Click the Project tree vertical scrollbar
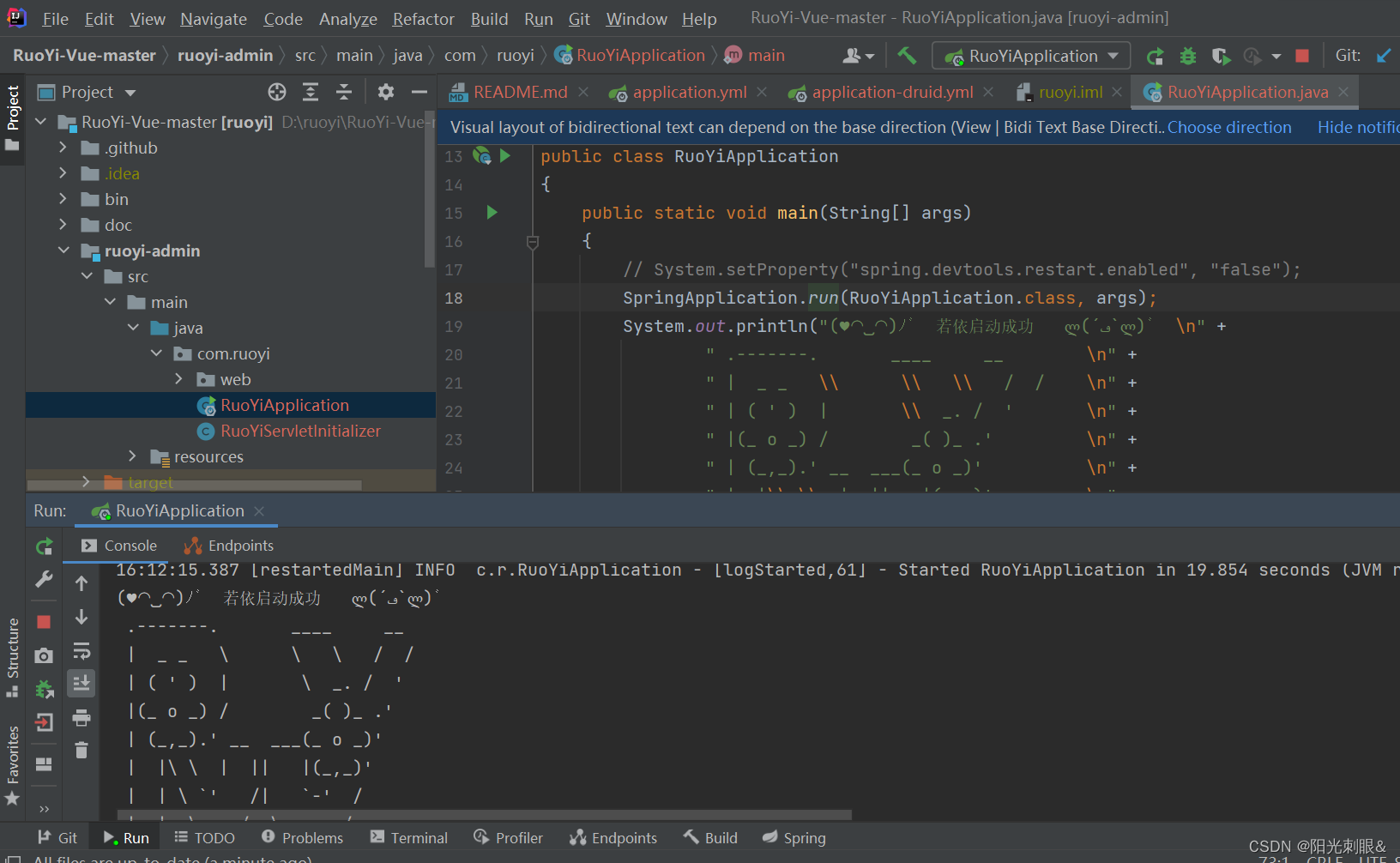The image size is (1400, 863). pyautogui.click(x=430, y=189)
